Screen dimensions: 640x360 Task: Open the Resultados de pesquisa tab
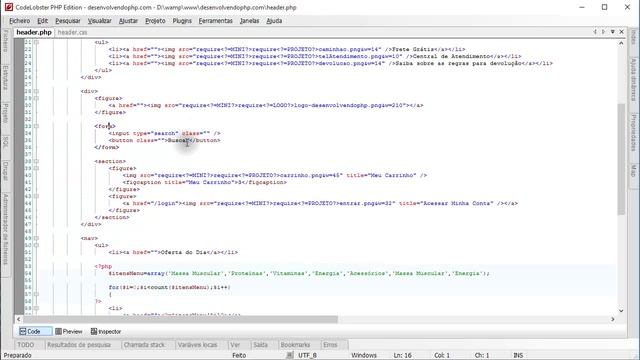coord(79,345)
